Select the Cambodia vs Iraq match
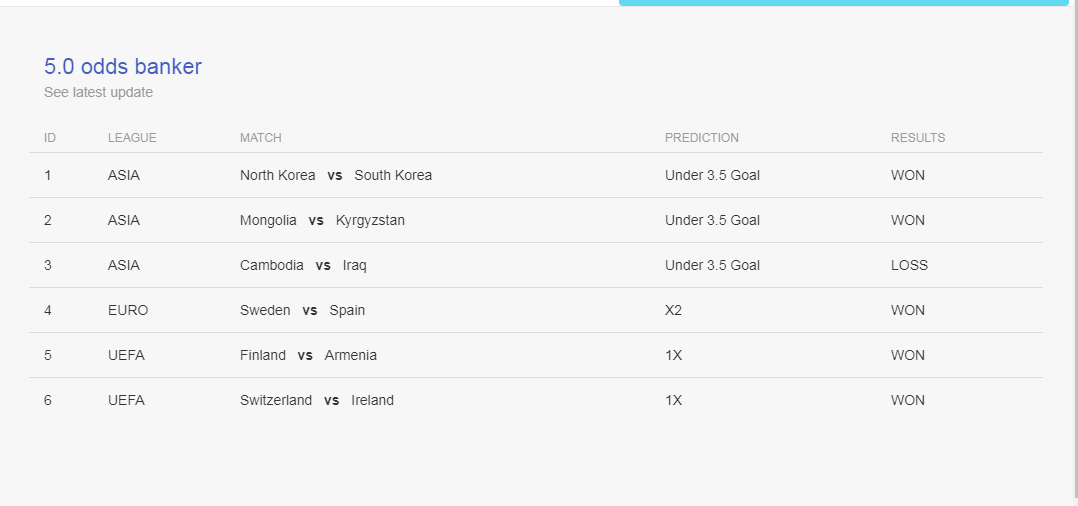The width and height of the screenshot is (1078, 506). click(303, 265)
